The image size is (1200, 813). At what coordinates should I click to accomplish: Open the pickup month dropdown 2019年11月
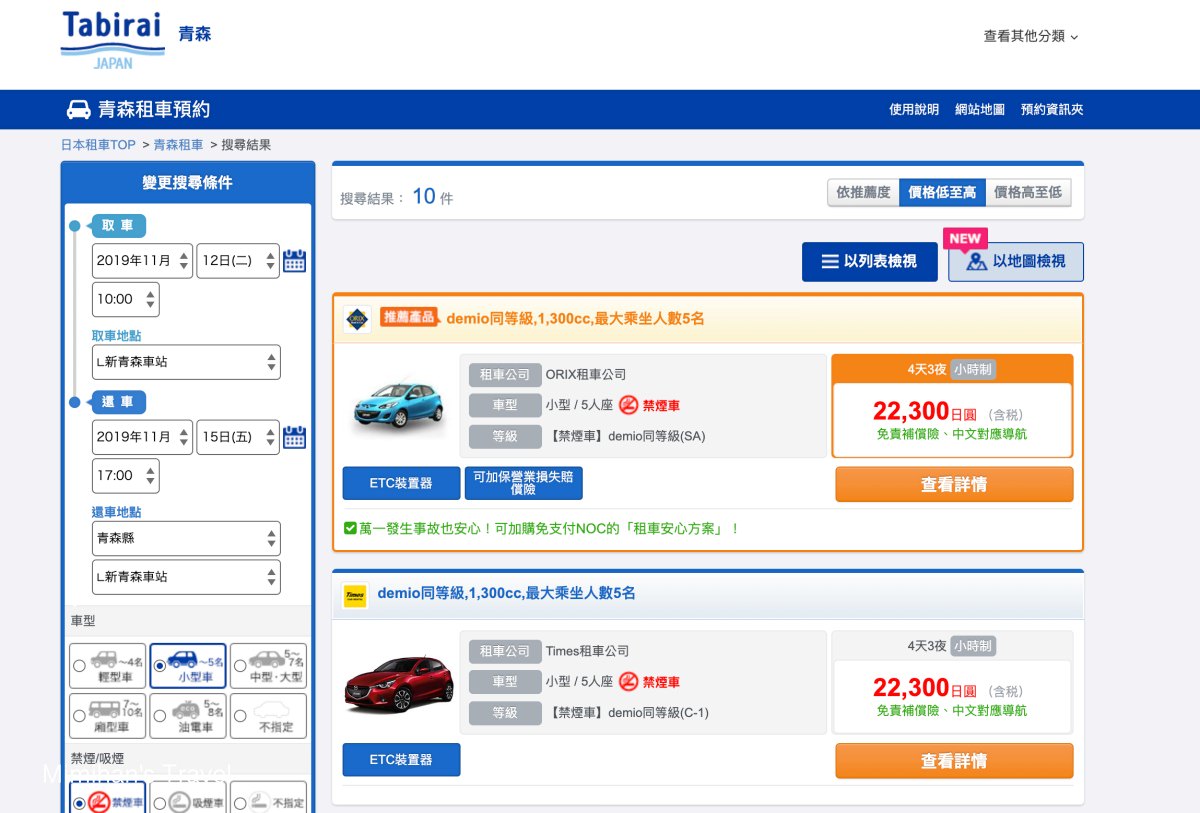click(x=142, y=261)
